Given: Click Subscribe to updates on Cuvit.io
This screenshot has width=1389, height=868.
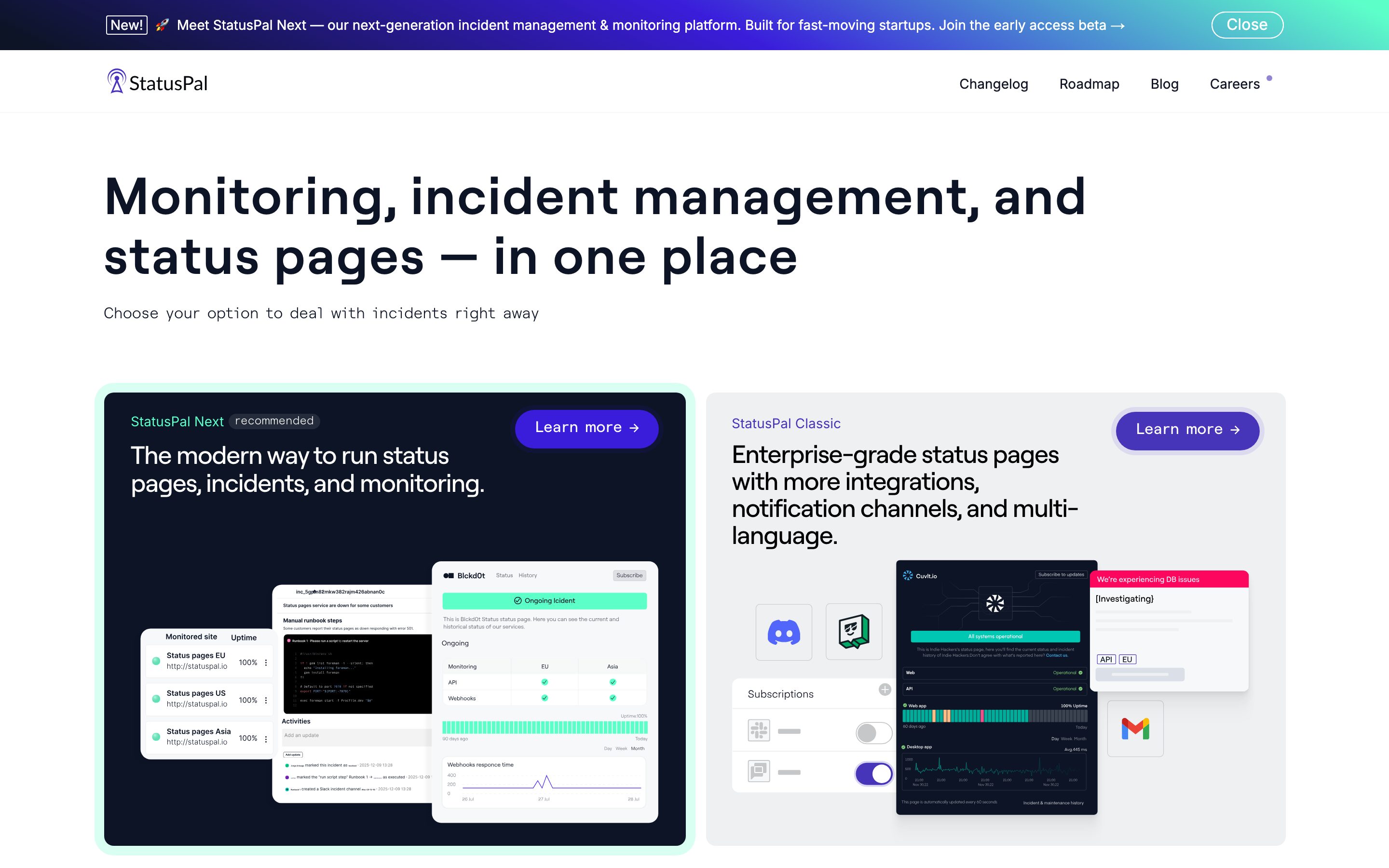Looking at the screenshot, I should coord(1061,575).
